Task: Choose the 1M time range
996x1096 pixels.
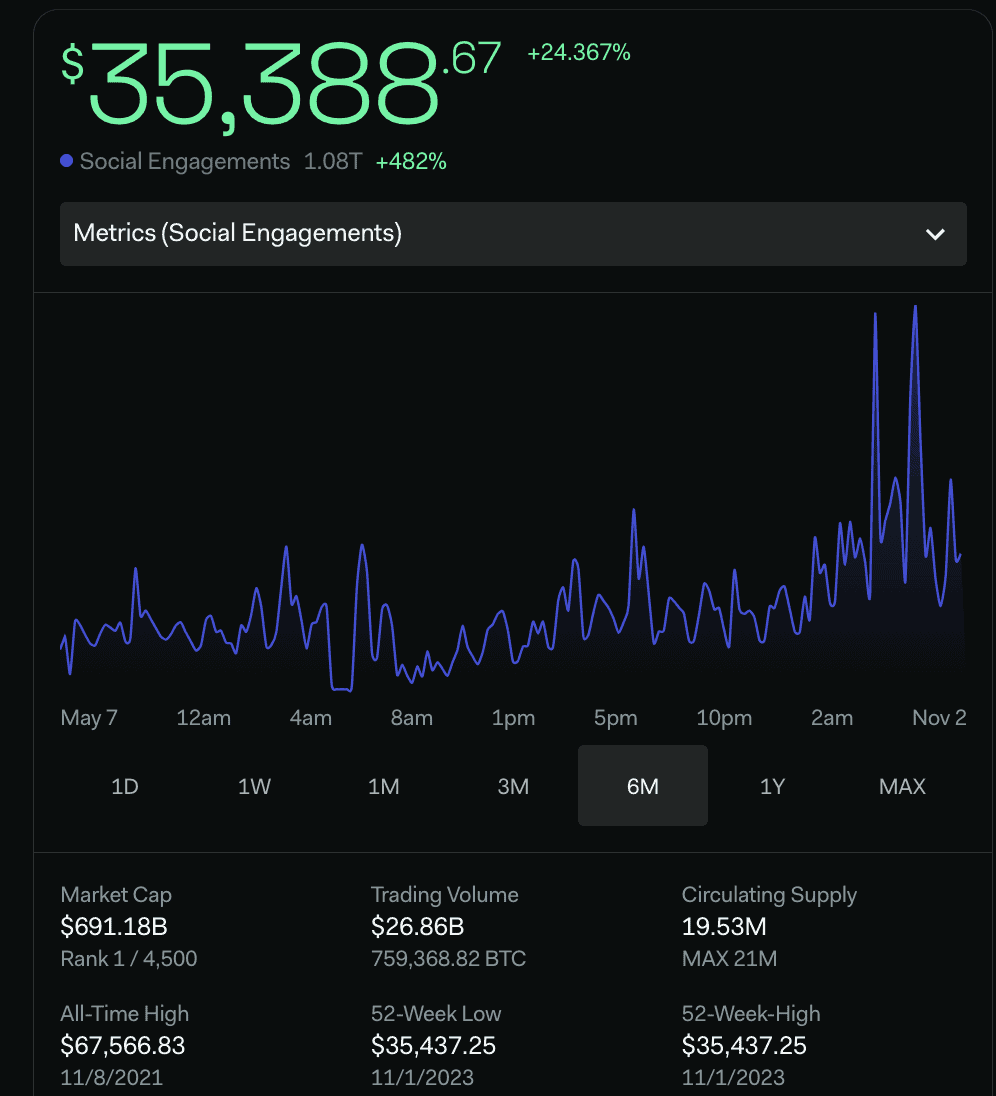Action: (384, 786)
